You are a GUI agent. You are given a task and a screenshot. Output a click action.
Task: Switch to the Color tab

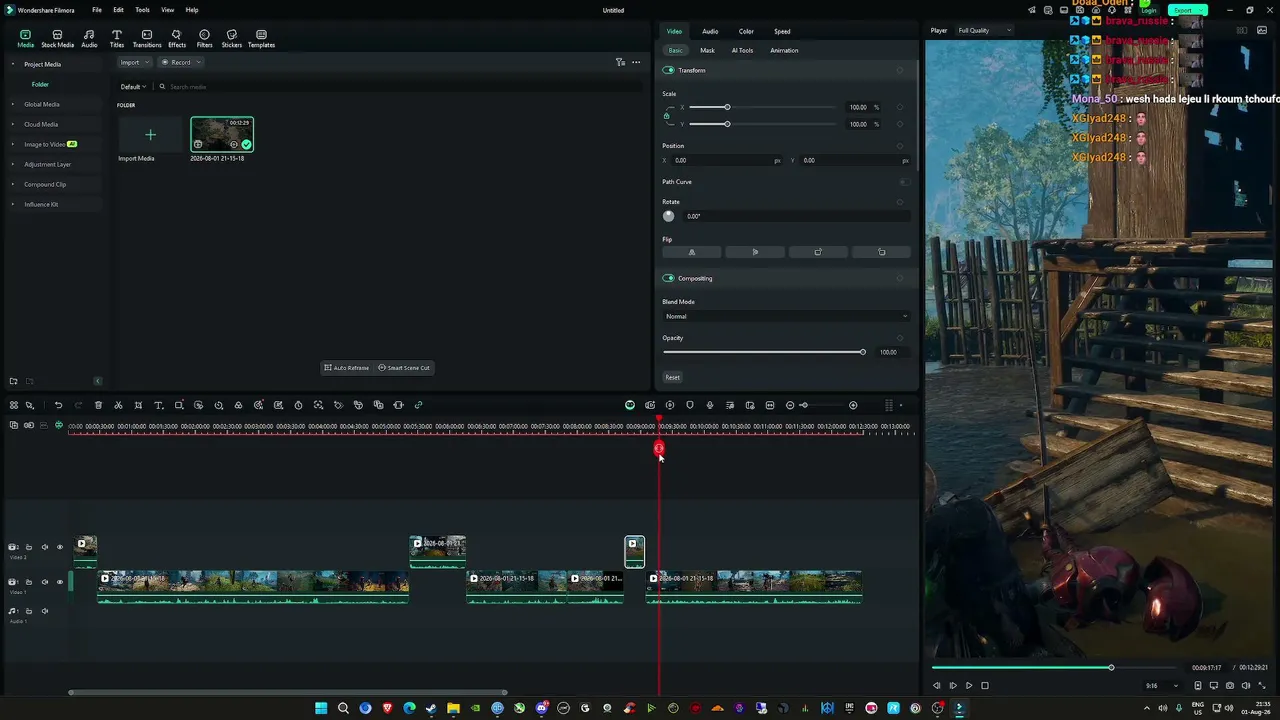746,31
